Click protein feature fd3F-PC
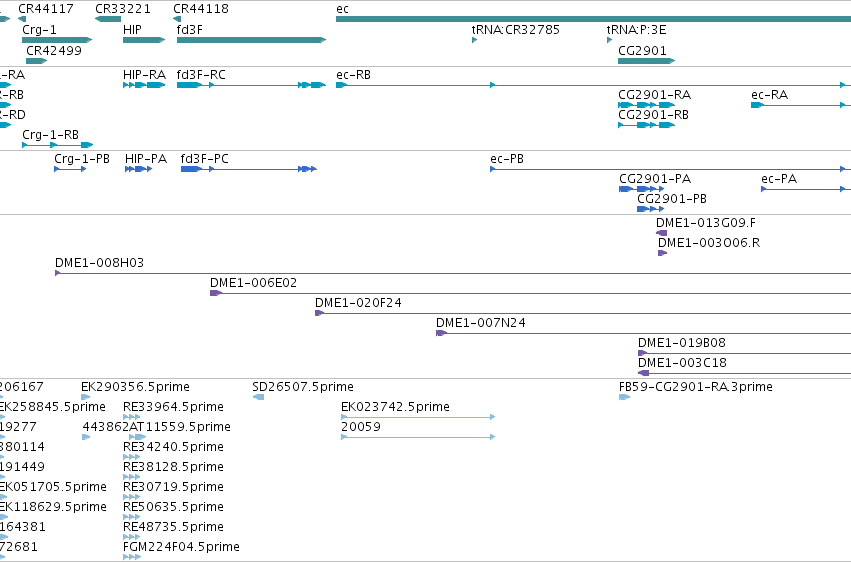Screen dimensions: 851x562 tap(249, 169)
